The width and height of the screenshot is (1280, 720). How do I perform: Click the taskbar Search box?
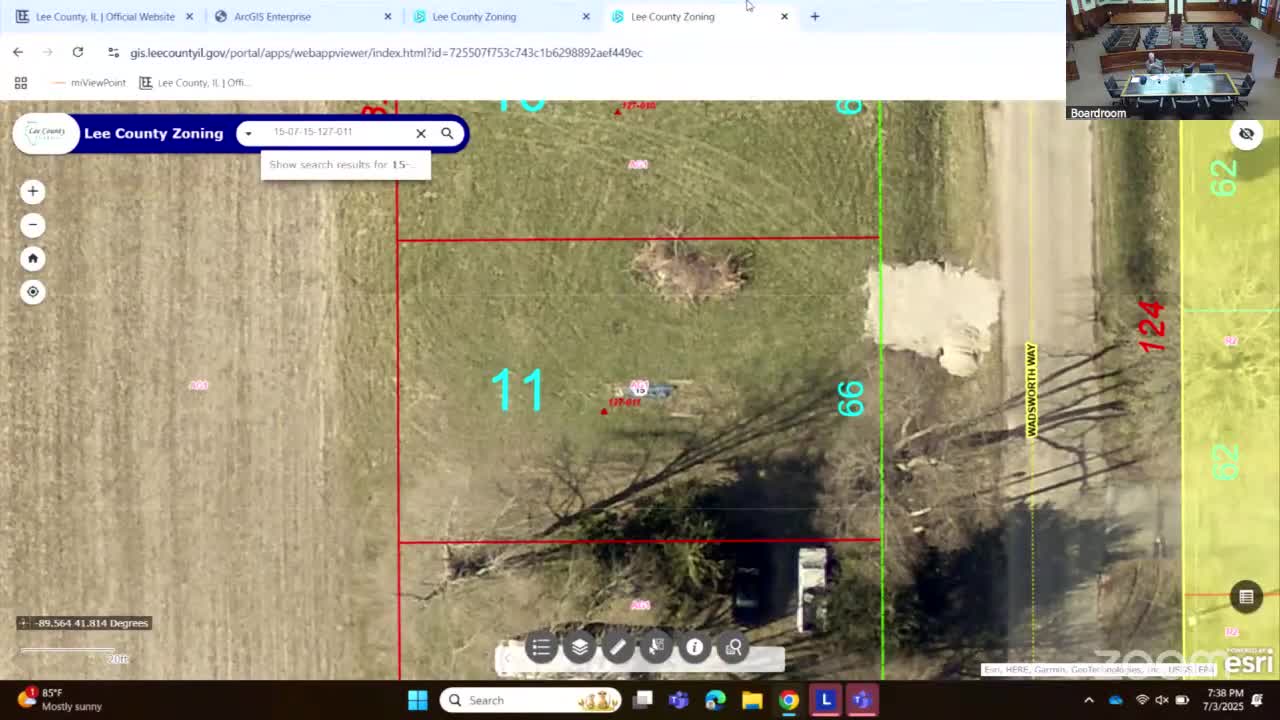click(x=532, y=700)
